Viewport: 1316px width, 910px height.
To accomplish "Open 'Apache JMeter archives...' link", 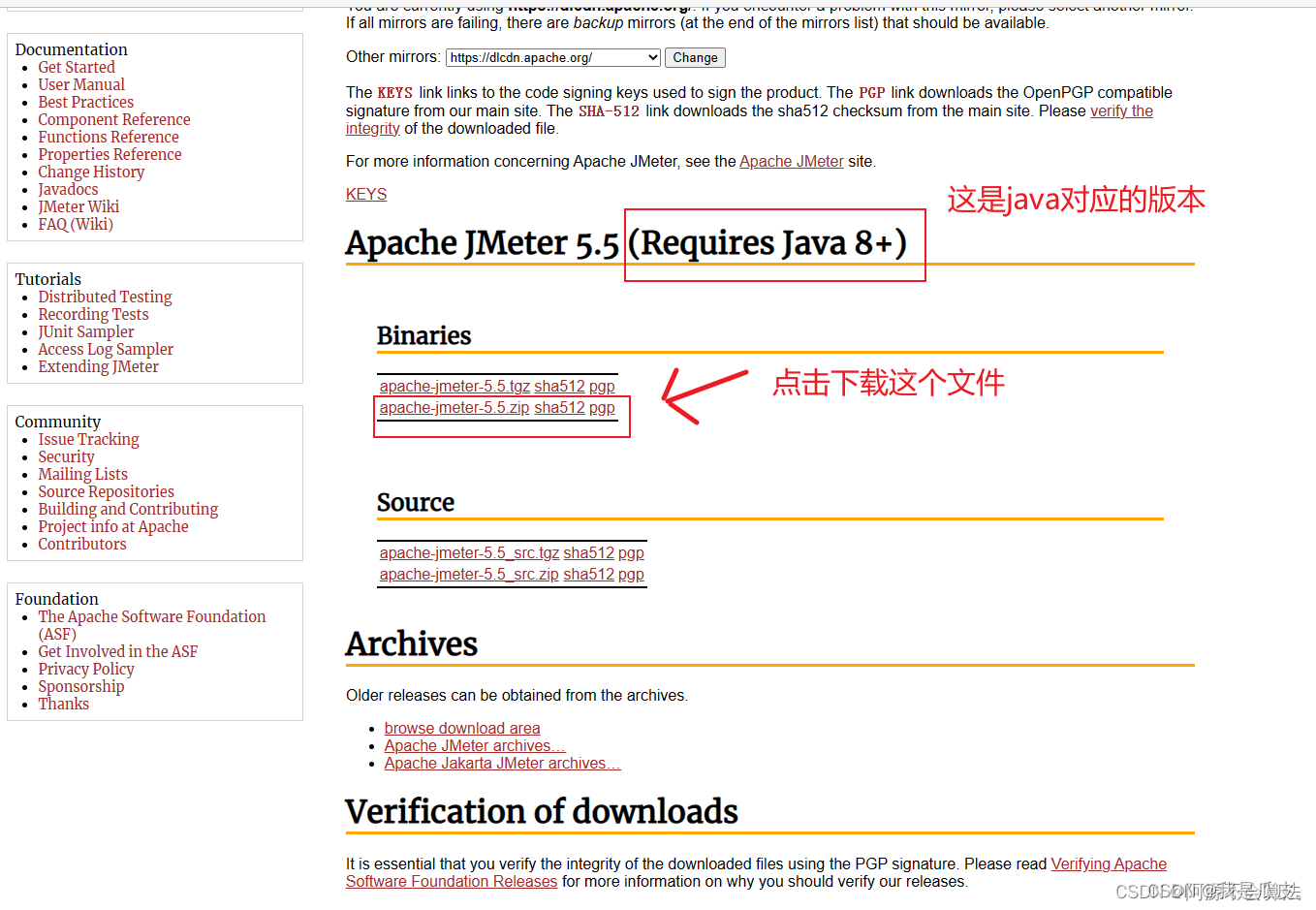I will point(475,745).
